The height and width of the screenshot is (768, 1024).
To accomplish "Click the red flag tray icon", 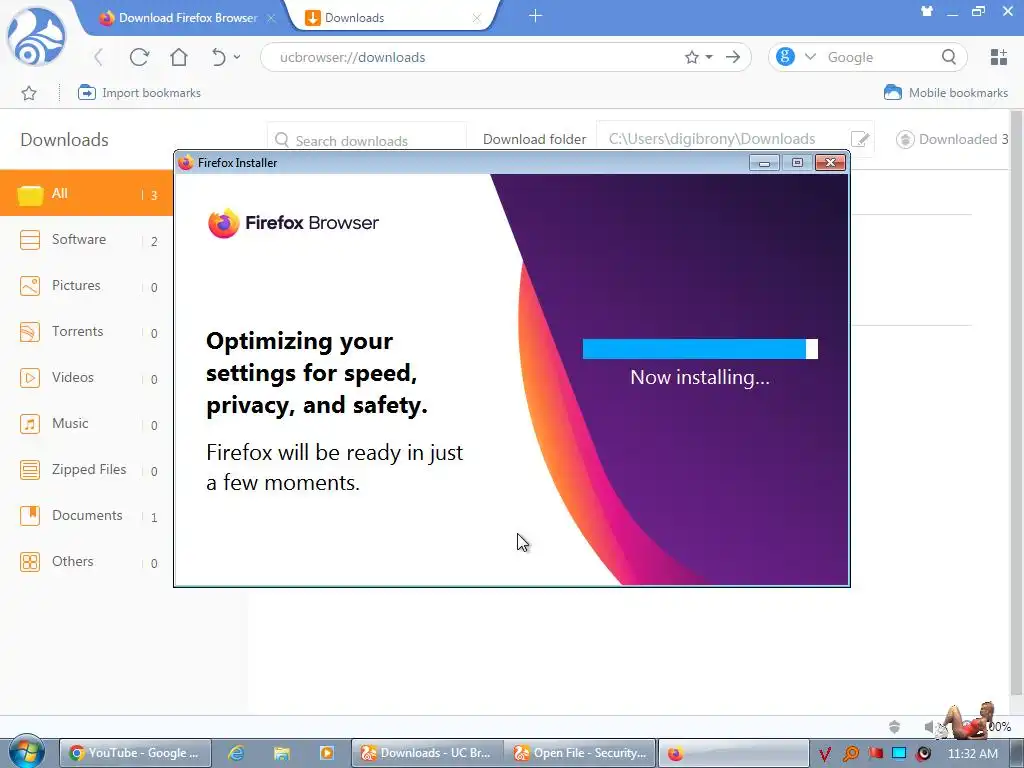I will click(x=876, y=753).
